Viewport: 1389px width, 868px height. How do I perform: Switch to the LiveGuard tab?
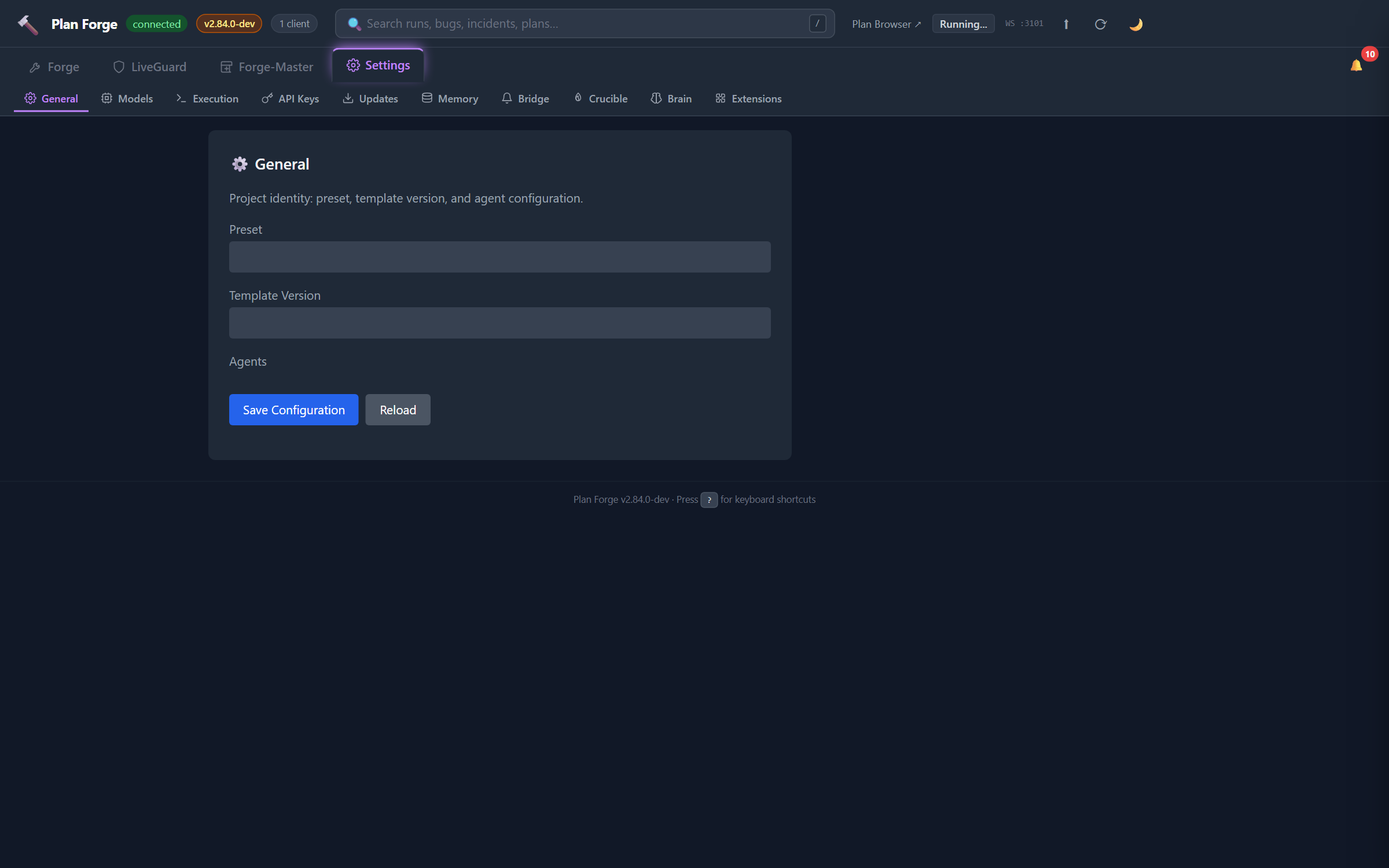(x=150, y=67)
